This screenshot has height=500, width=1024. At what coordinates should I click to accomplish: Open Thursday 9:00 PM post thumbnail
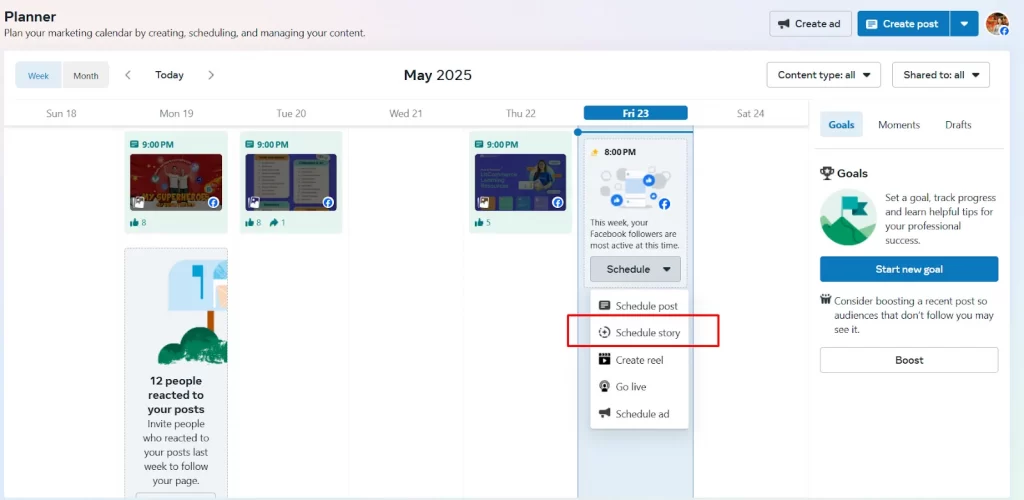tap(520, 182)
